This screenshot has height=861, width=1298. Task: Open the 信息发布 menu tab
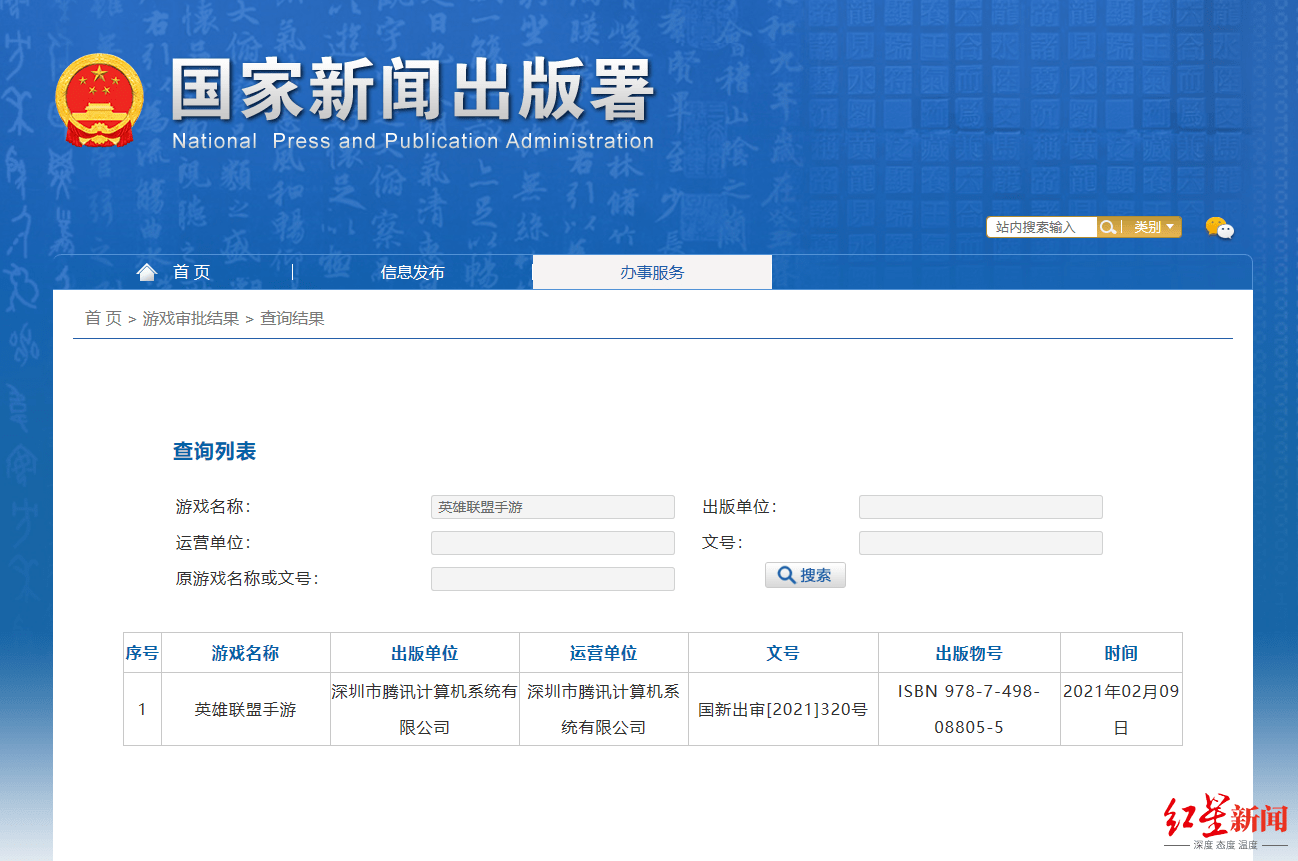click(412, 272)
